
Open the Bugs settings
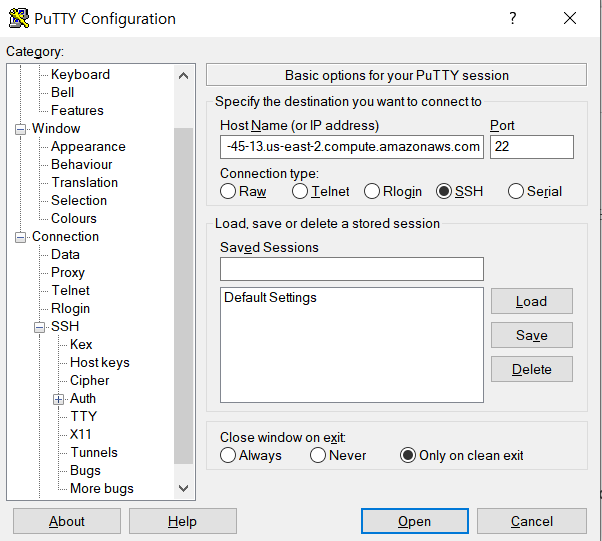click(85, 470)
